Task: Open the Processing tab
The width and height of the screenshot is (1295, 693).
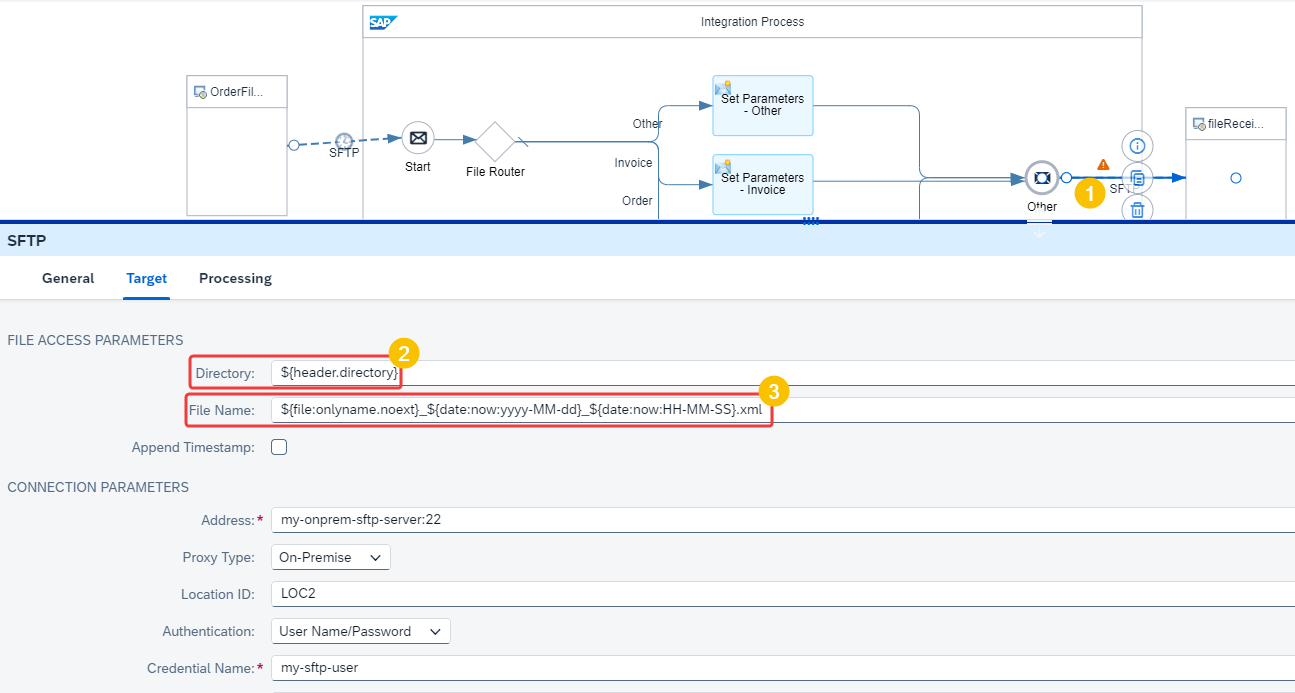Action: click(x=235, y=278)
